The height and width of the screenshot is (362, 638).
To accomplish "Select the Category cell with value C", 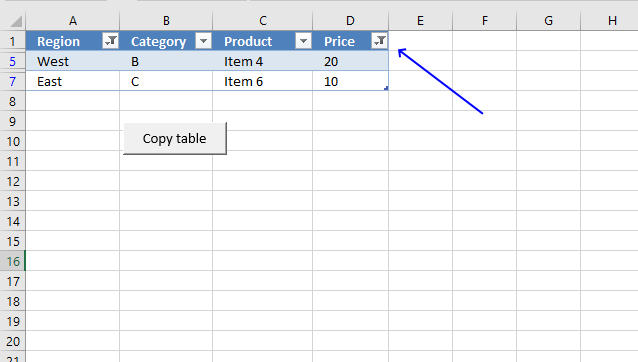I will (166, 81).
